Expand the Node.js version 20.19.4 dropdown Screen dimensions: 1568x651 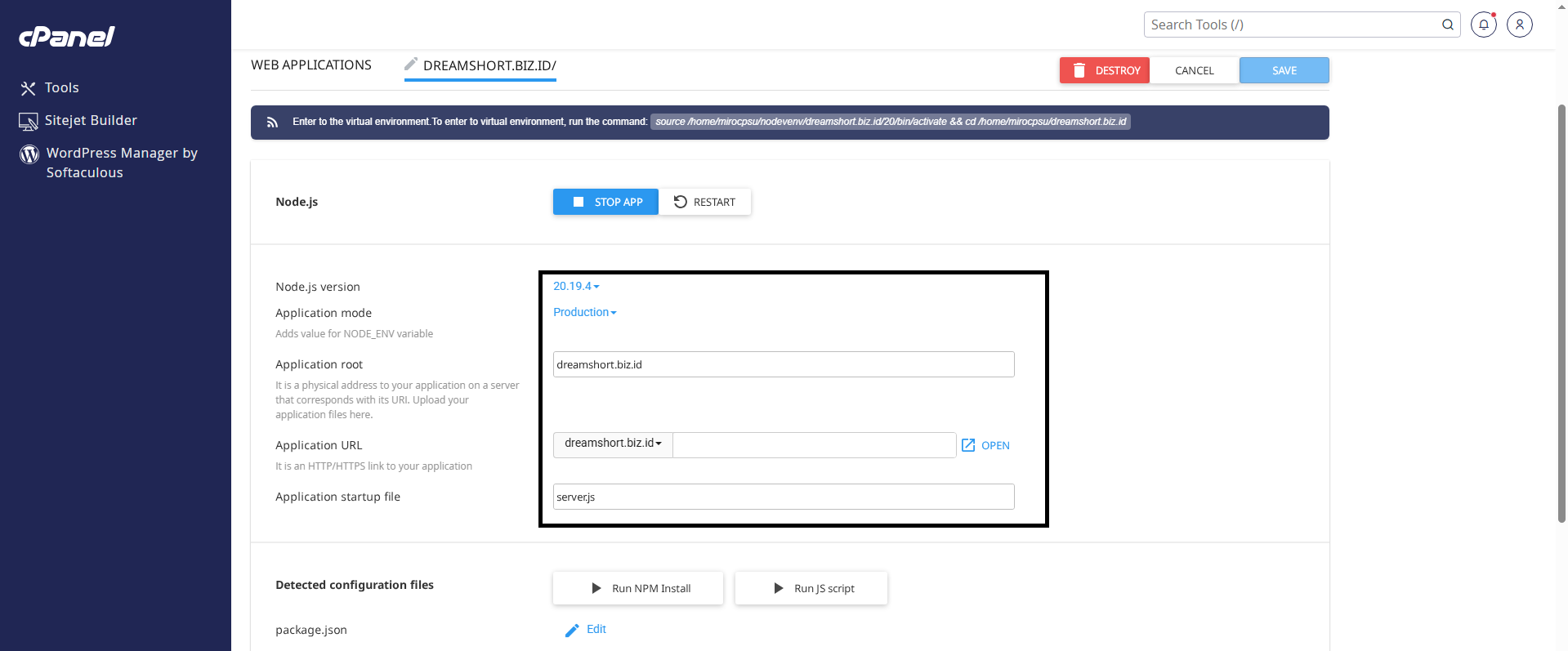tap(576, 287)
